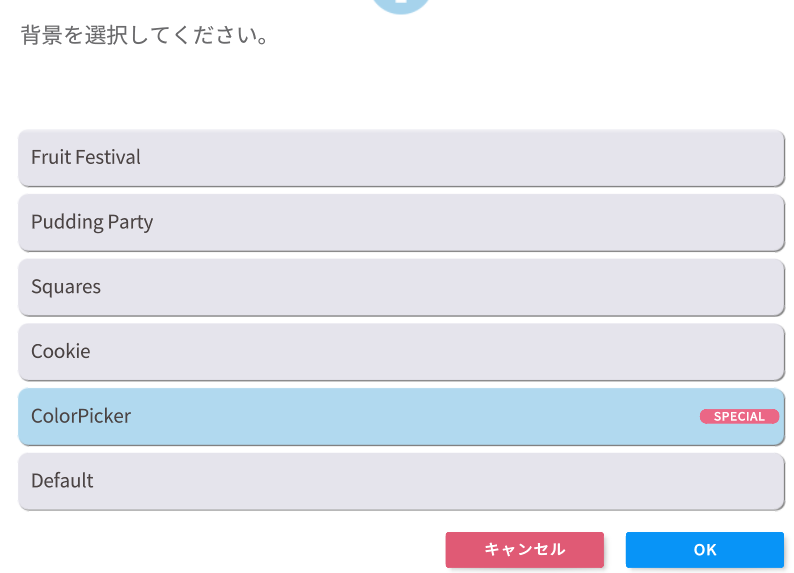Click the blue circular icon at top
Screen dimensions: 794x573
click(401, 5)
